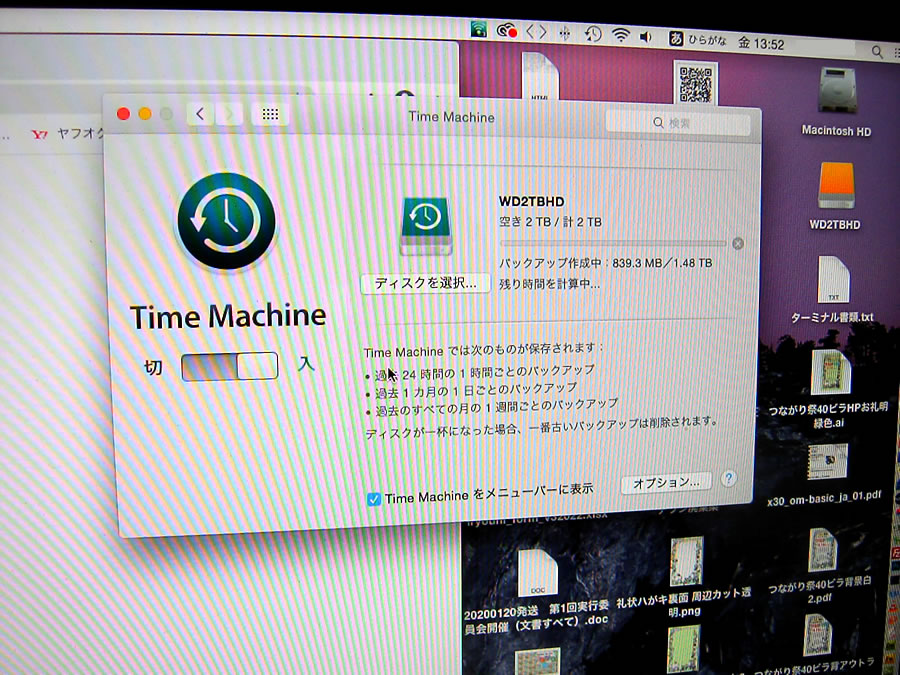This screenshot has width=900, height=675.
Task: Click the WD2TBHD backup disk icon in the window
Action: (425, 226)
